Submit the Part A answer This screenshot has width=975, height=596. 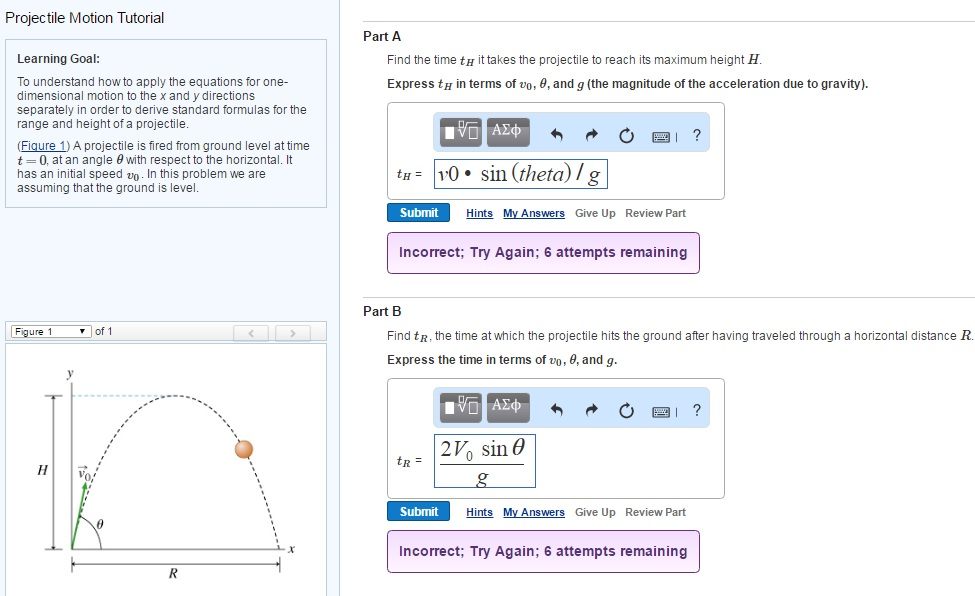418,213
